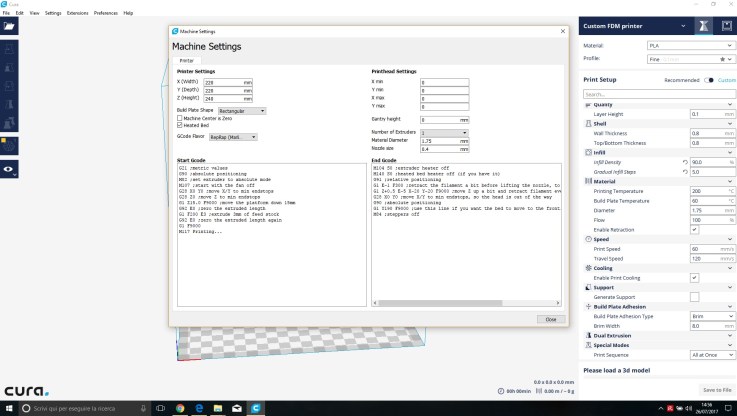Toggle the Recommended/Custom print setup switch
Screen dimensions: 737x416
(x=709, y=80)
